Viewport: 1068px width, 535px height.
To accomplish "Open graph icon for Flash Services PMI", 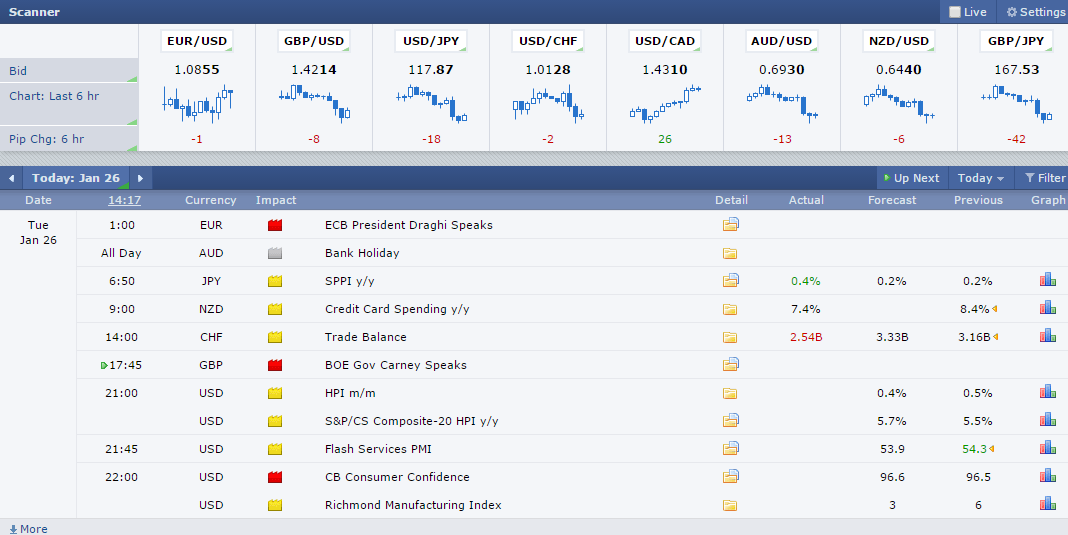I will pos(1048,449).
